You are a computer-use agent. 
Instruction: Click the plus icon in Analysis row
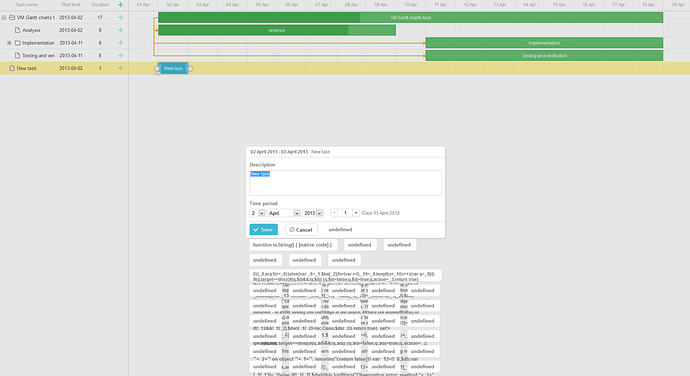coord(121,30)
